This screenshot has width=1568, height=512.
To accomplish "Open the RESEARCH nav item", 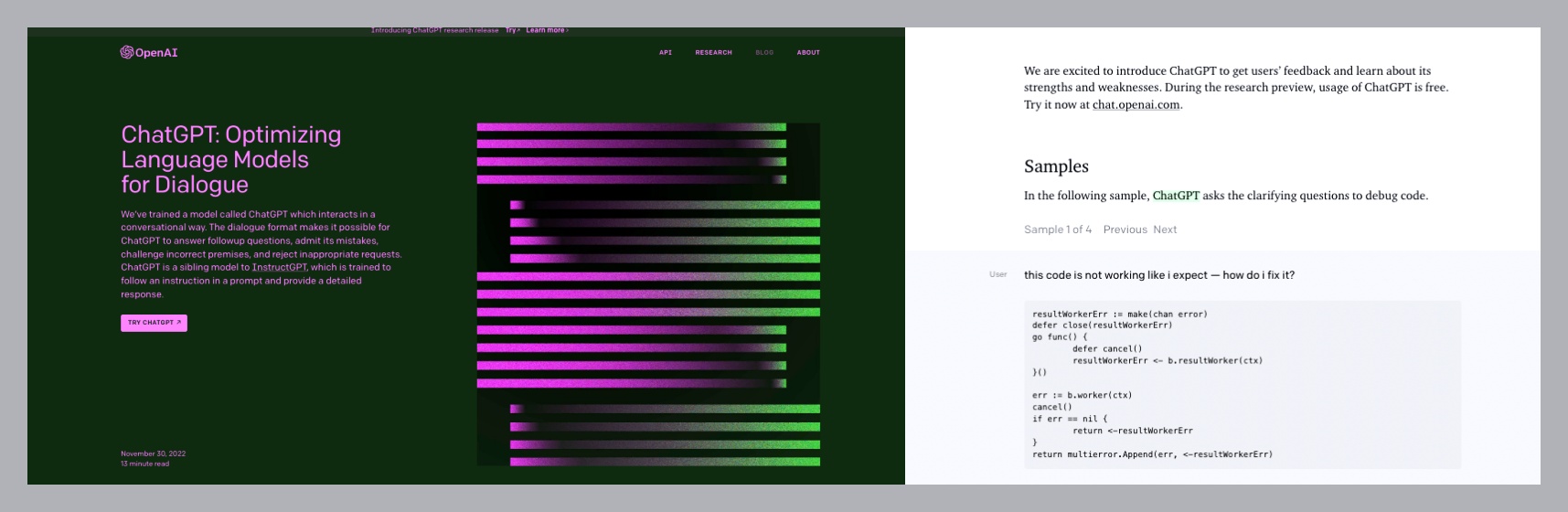I will coord(713,53).
